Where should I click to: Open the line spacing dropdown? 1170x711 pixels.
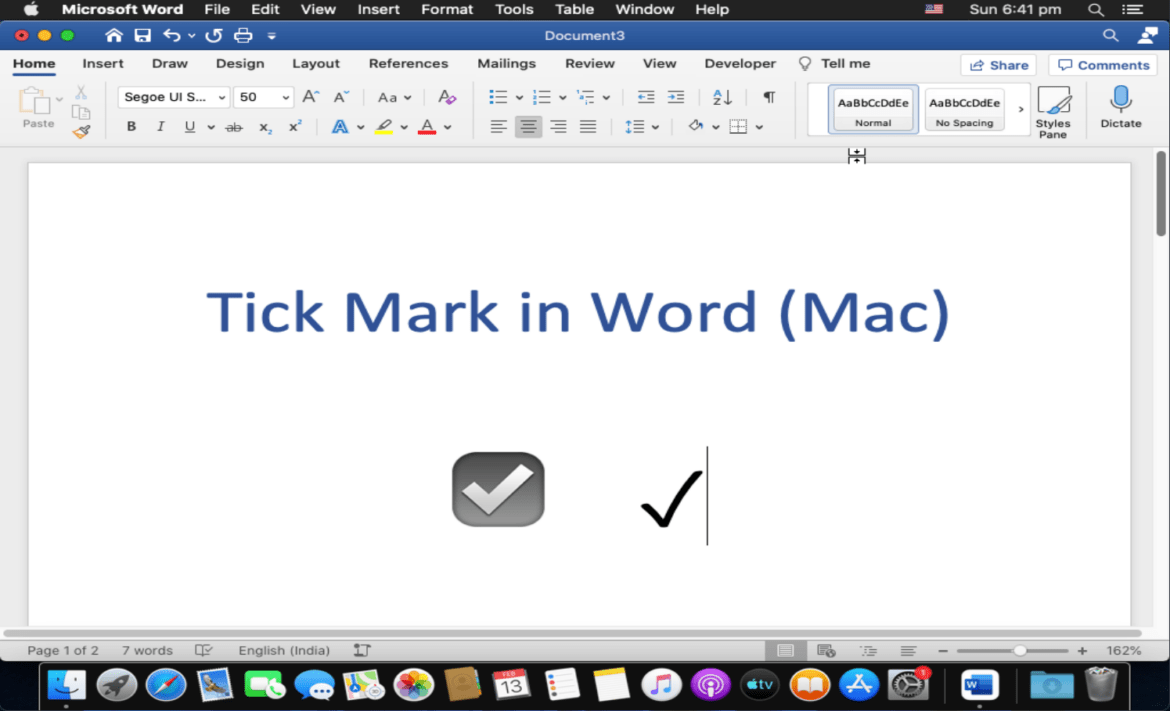click(641, 127)
